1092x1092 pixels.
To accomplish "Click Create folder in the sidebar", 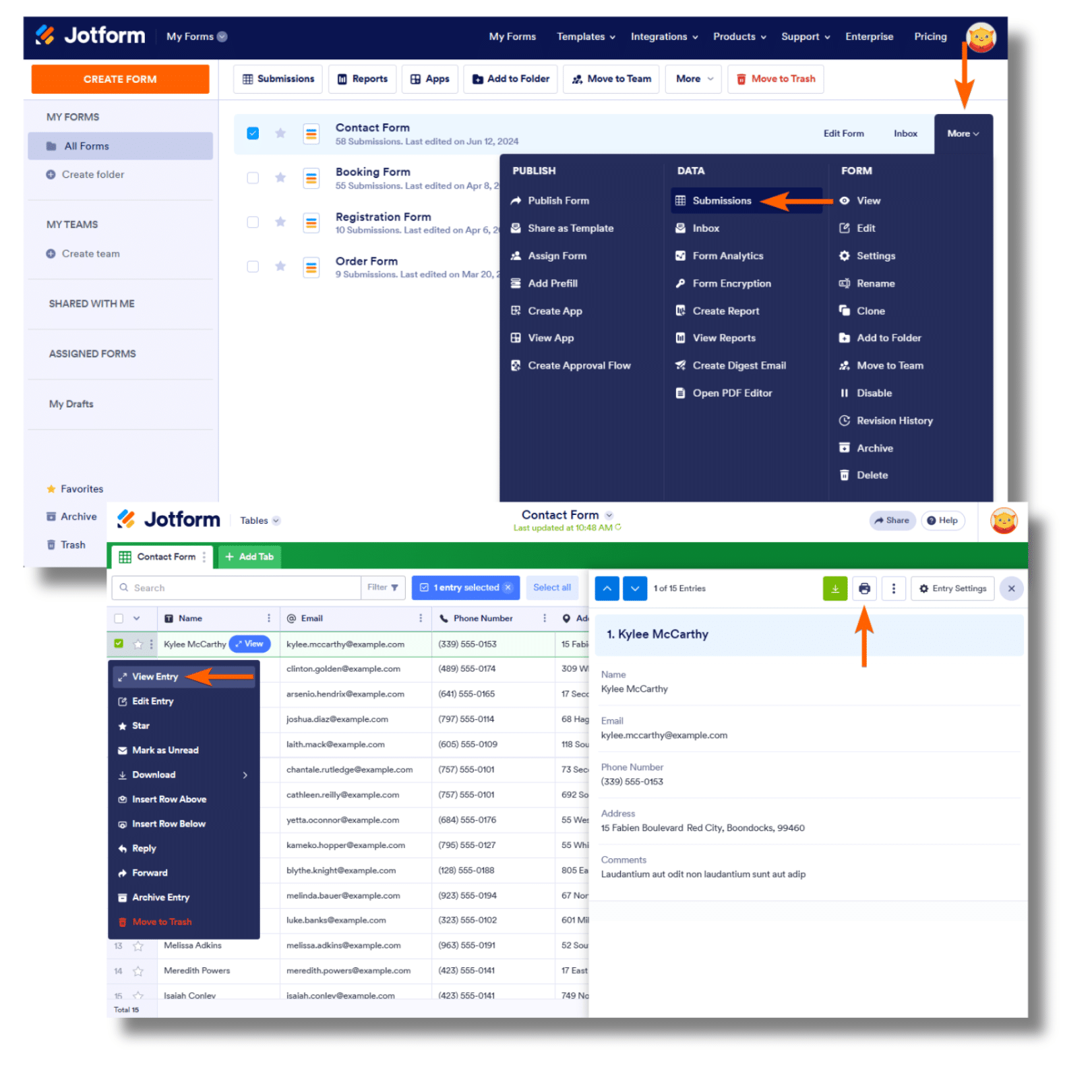I will click(85, 175).
